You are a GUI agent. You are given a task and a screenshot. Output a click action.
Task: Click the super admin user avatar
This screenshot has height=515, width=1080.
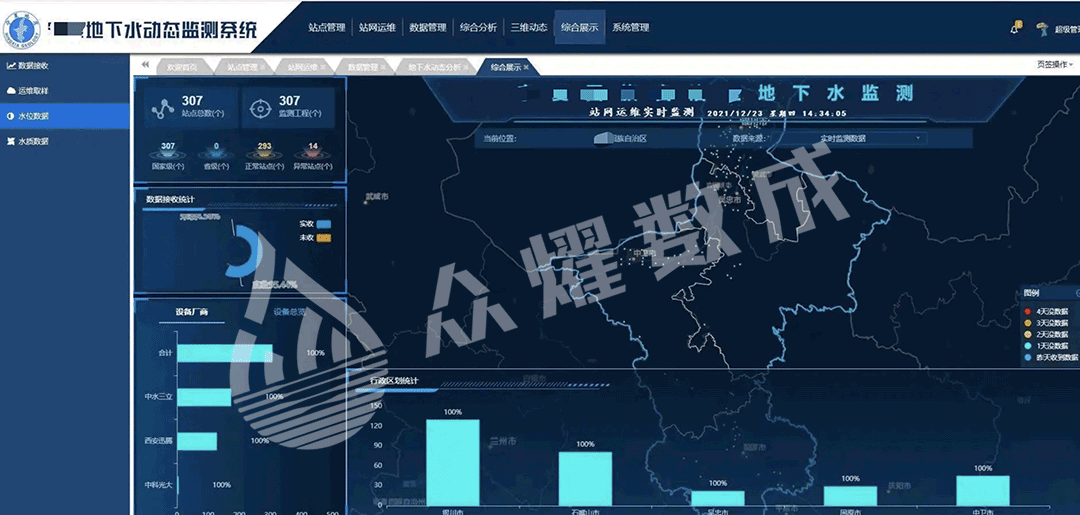[1041, 28]
